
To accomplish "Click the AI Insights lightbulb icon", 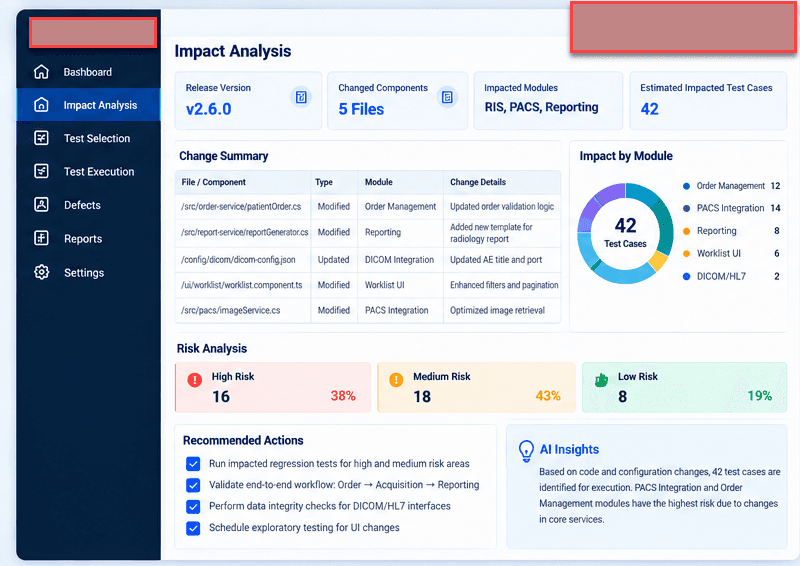I will pyautogui.click(x=526, y=451).
